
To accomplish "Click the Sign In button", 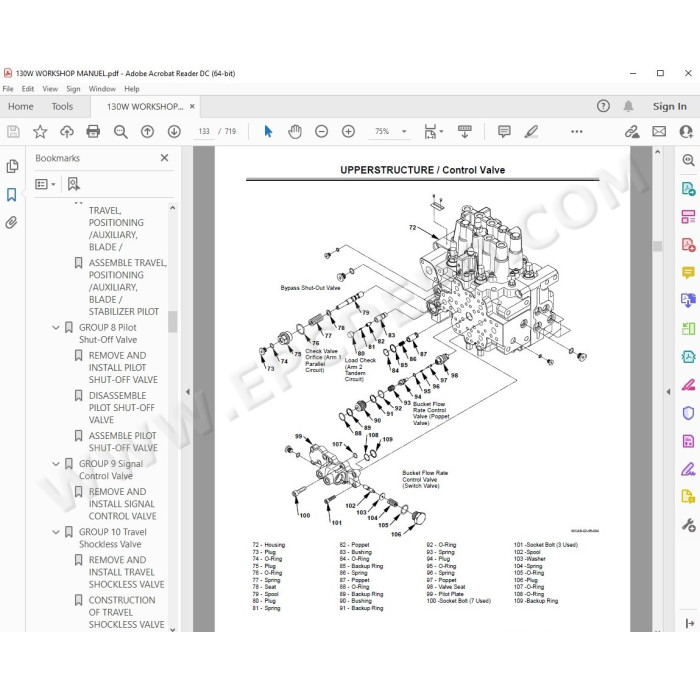I will 670,106.
